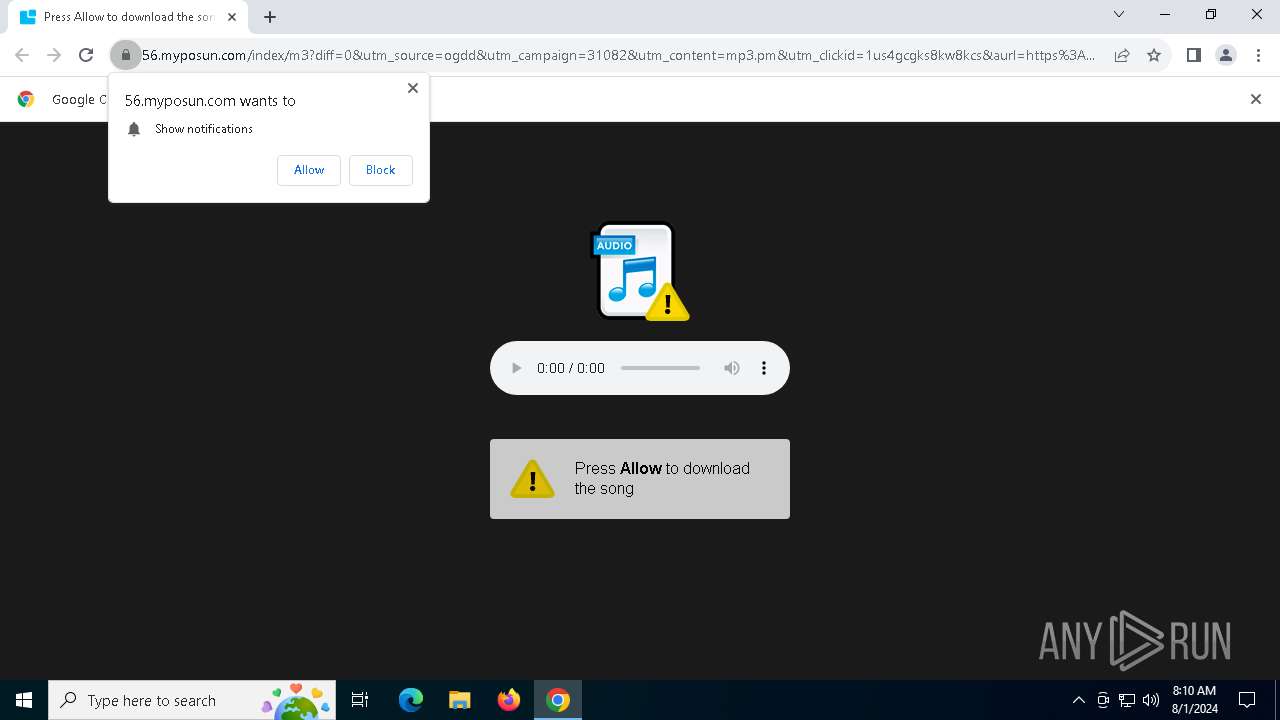Go forward to next page

(54, 55)
